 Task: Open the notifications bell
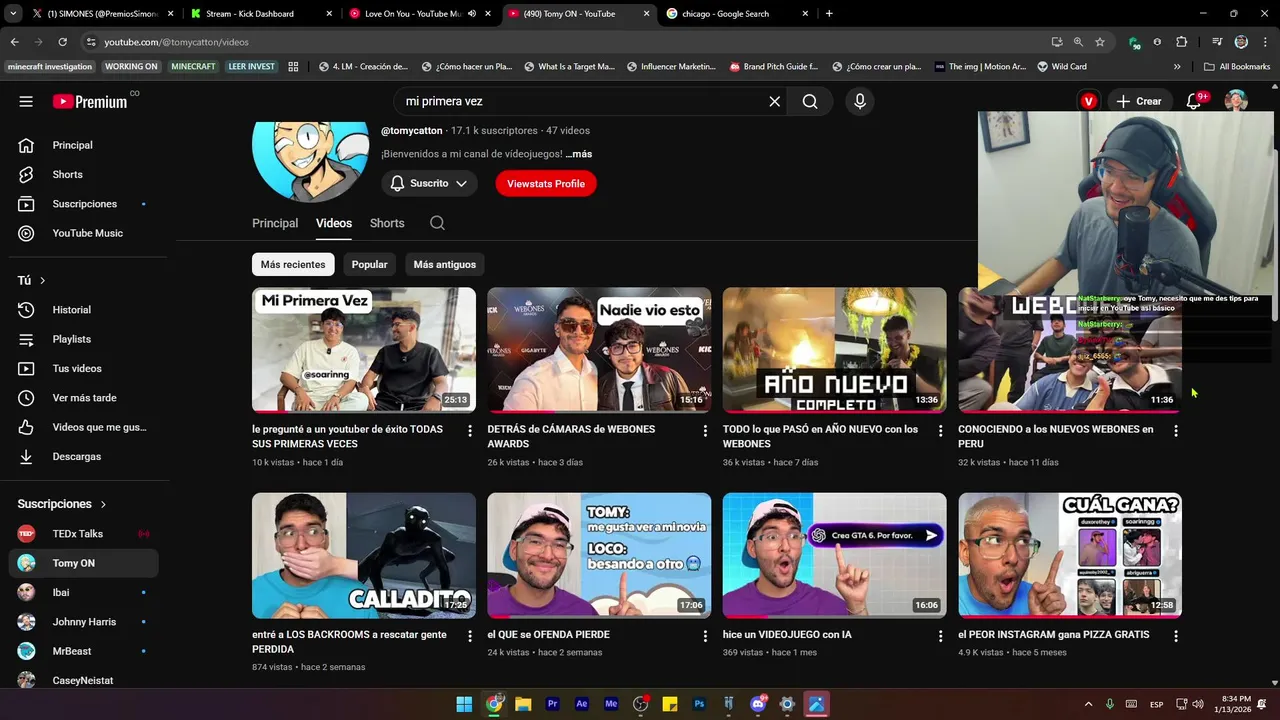(1193, 101)
